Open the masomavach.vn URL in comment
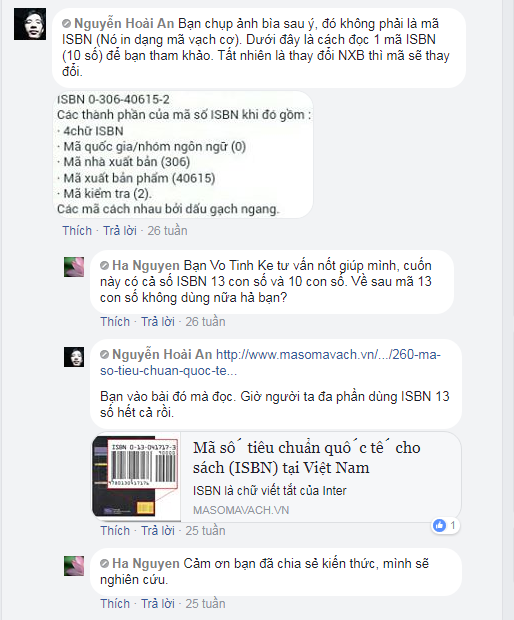 [270, 363]
